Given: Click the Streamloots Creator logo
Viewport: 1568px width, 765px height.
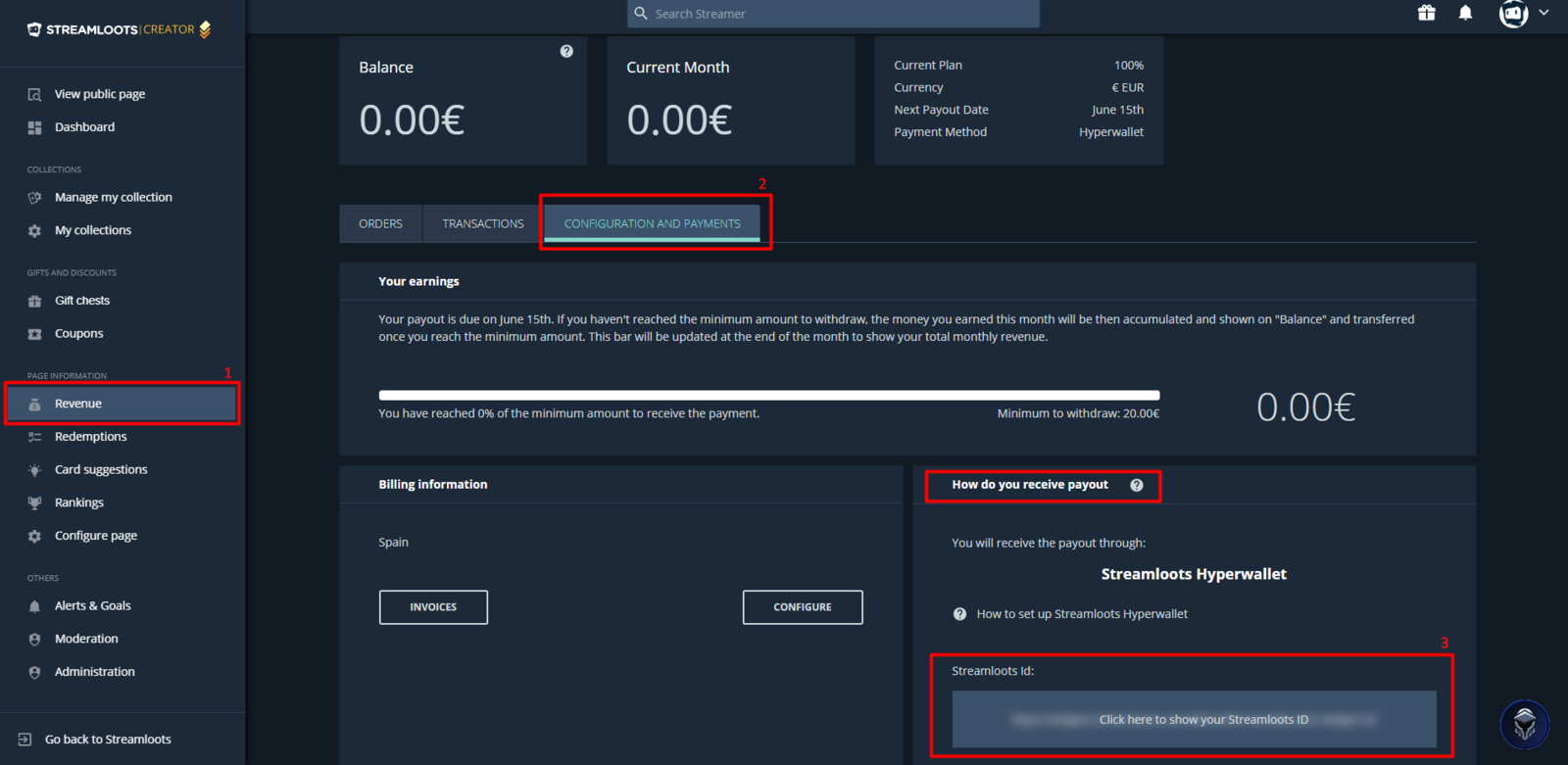Looking at the screenshot, I should tap(119, 29).
